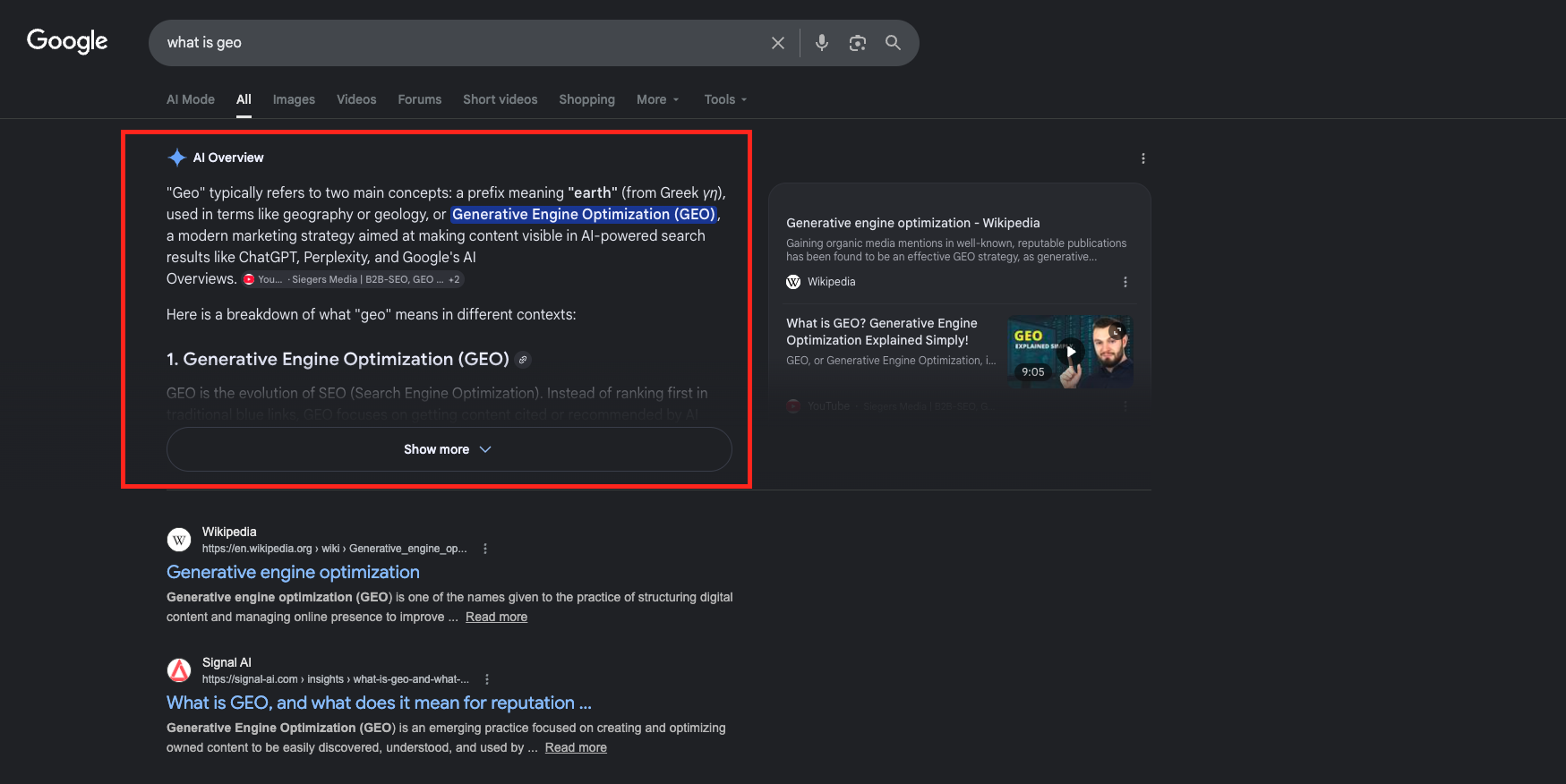Open the Videos tab
Screen dimensions: 1566x784
coord(356,99)
